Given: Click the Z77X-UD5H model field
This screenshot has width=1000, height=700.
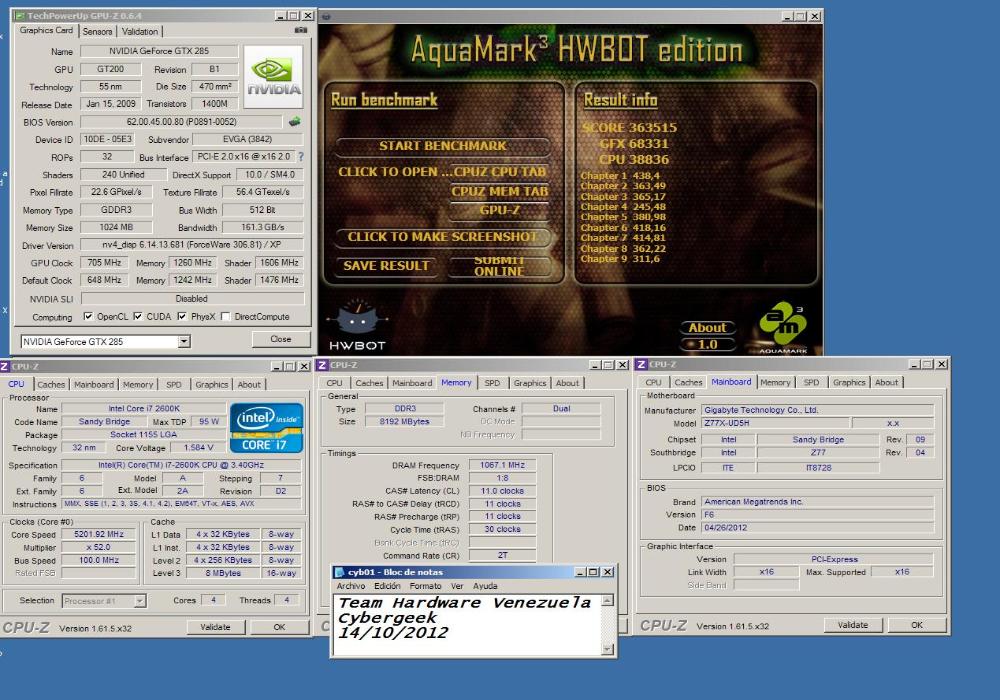Looking at the screenshot, I should pyautogui.click(x=775, y=423).
